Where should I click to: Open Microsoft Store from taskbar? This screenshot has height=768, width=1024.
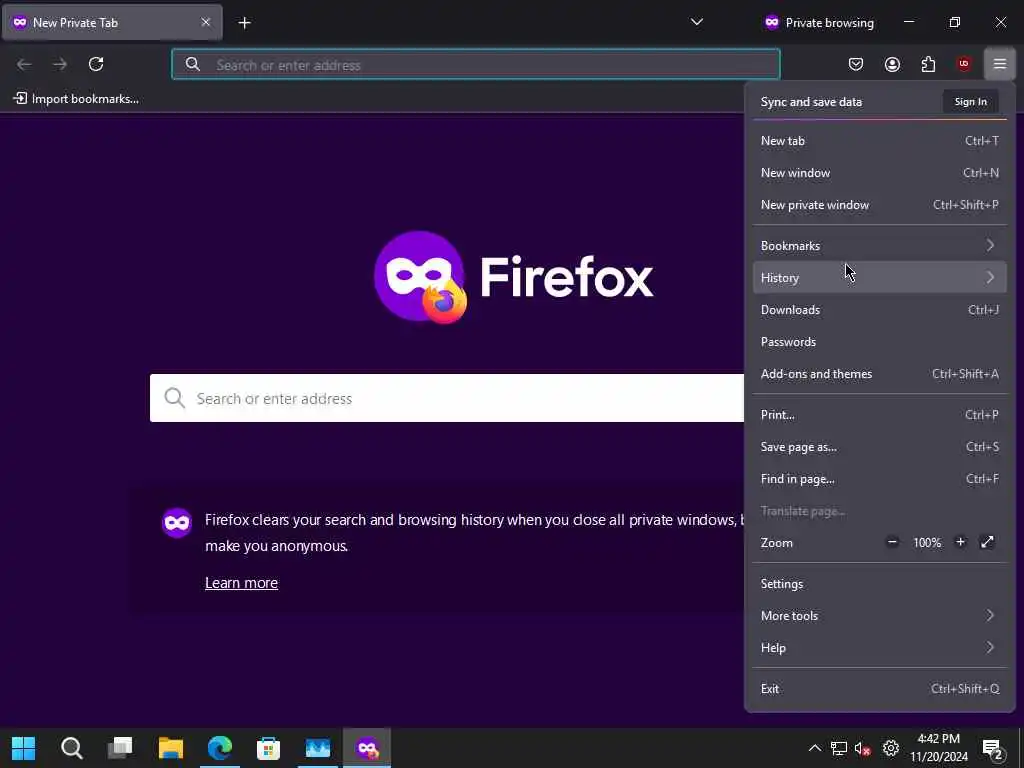268,748
